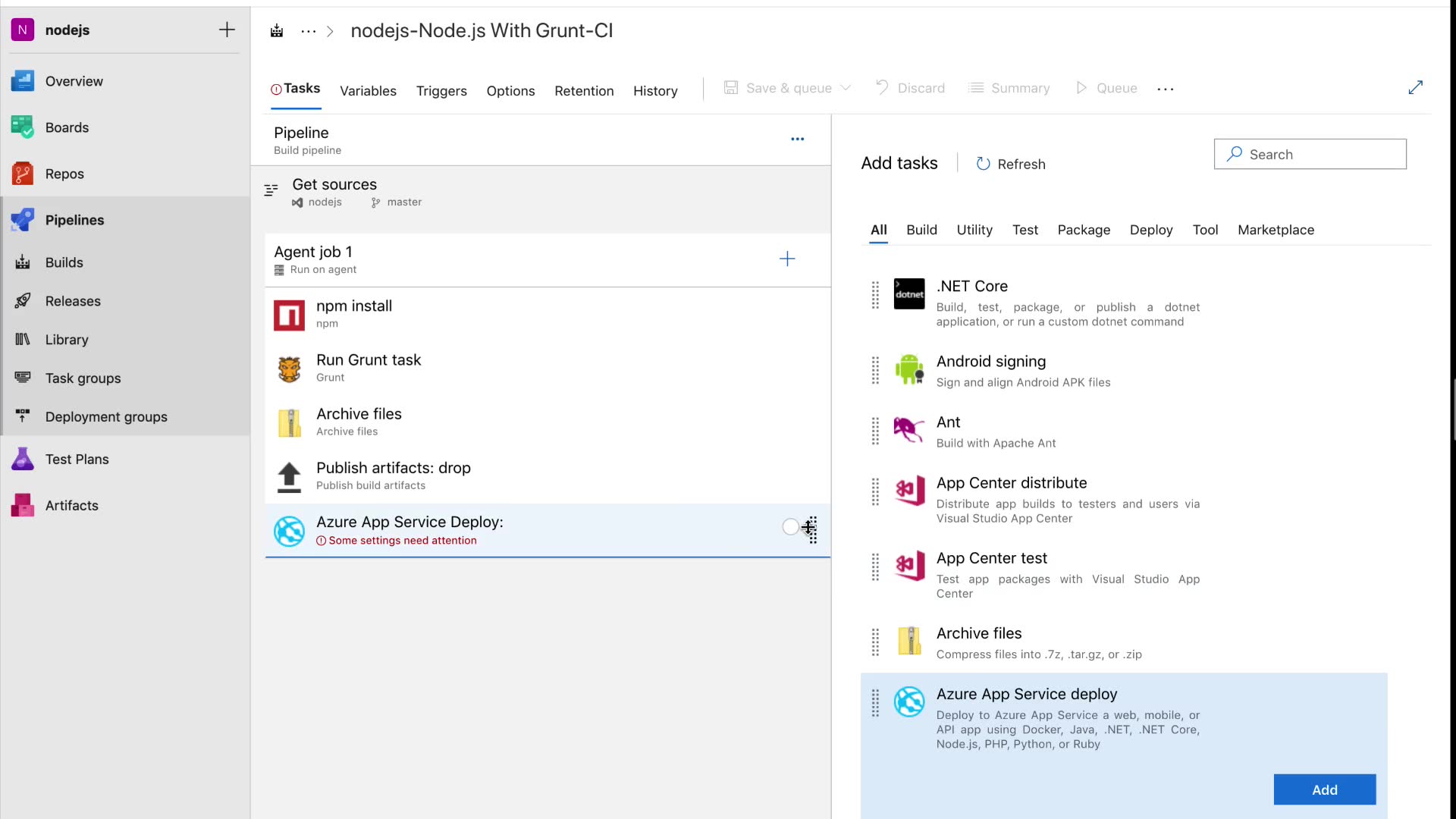Switch to the Variables tab
Image resolution: width=1456 pixels, height=819 pixels.
(x=368, y=91)
